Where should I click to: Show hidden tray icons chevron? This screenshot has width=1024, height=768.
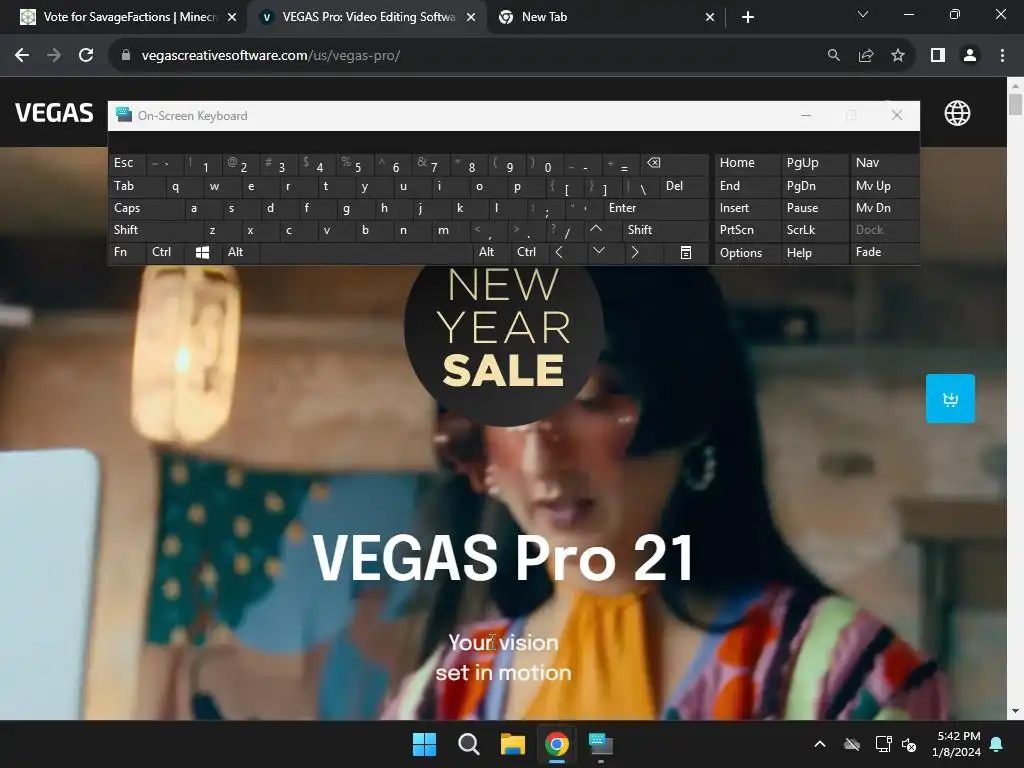click(x=820, y=744)
